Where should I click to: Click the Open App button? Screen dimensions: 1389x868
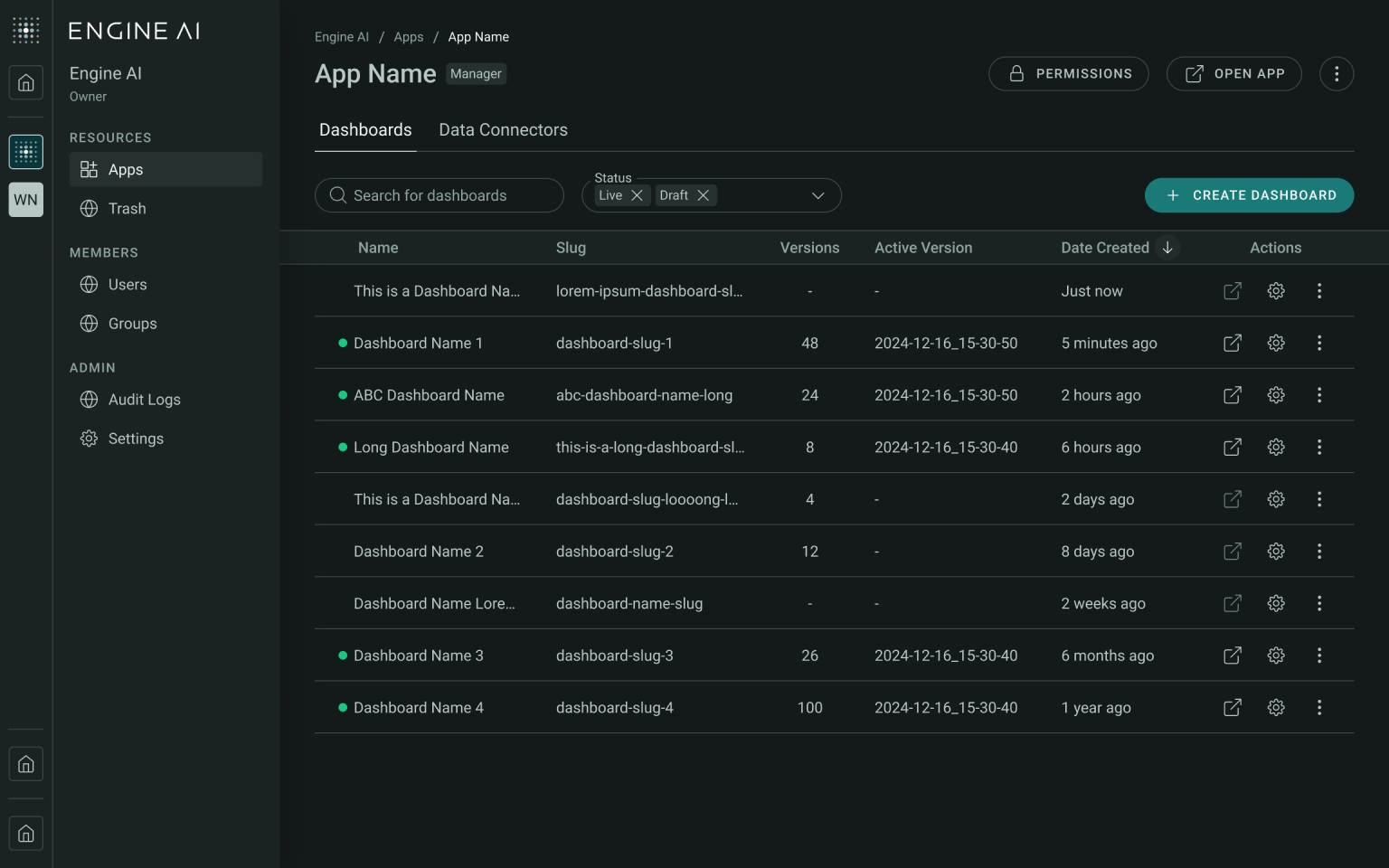1234,74
